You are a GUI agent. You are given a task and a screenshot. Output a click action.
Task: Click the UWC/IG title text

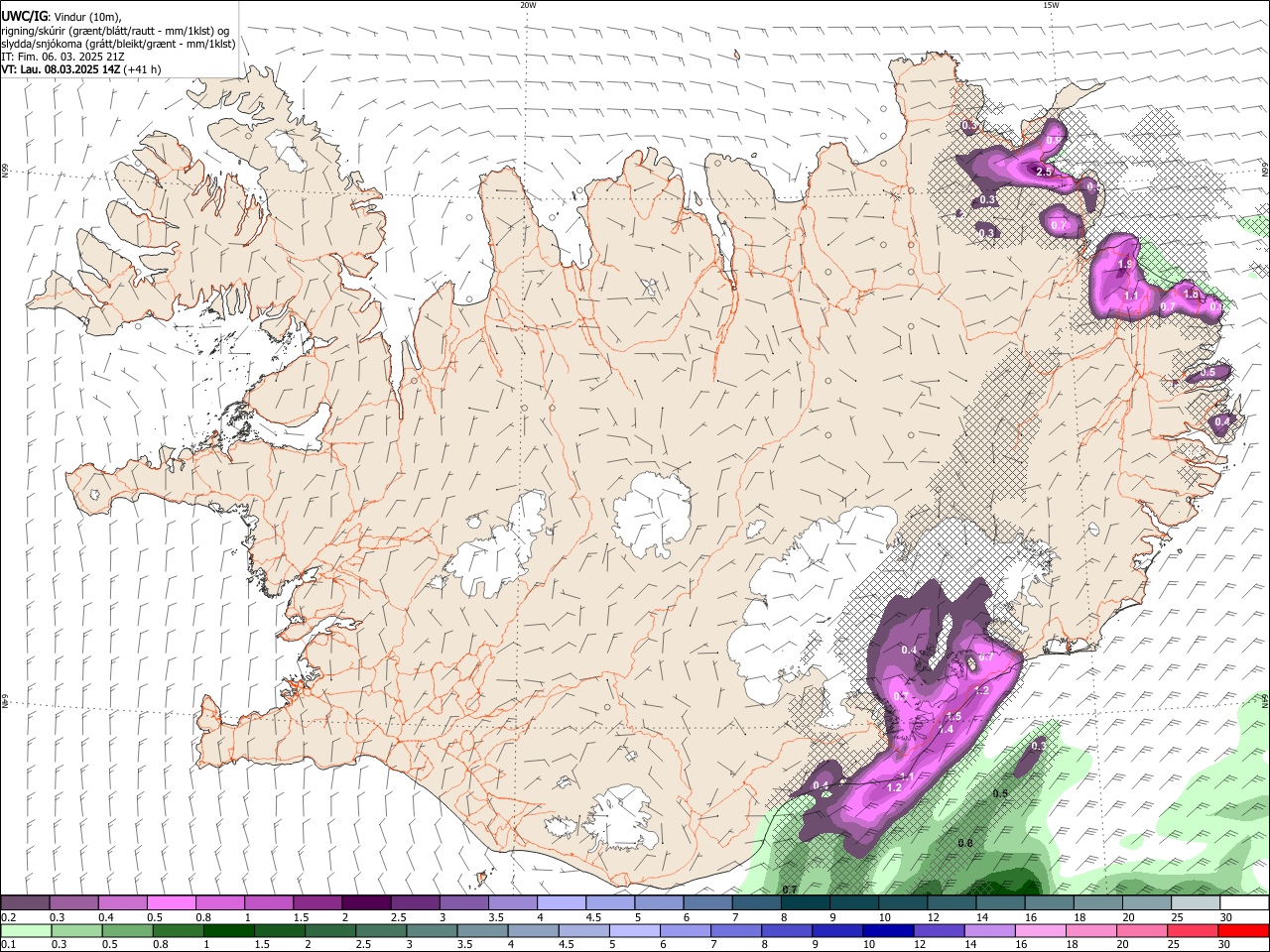[x=24, y=16]
